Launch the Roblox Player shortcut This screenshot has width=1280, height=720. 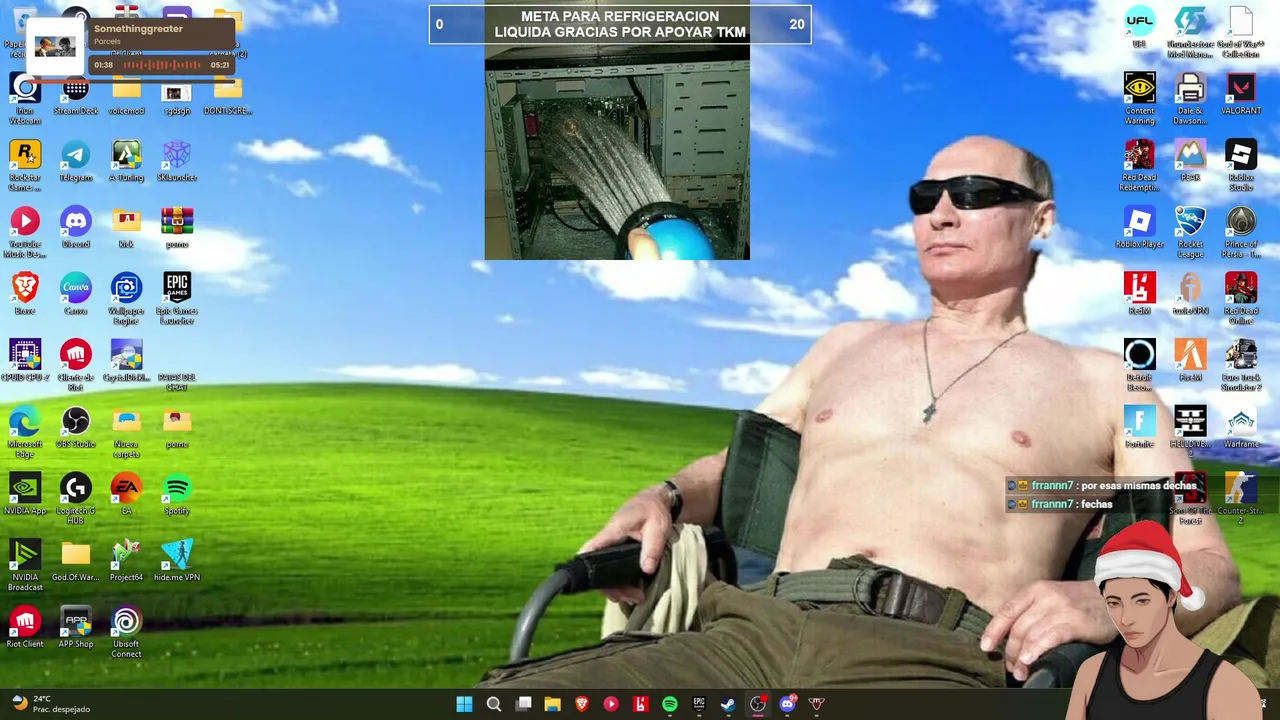(1139, 228)
